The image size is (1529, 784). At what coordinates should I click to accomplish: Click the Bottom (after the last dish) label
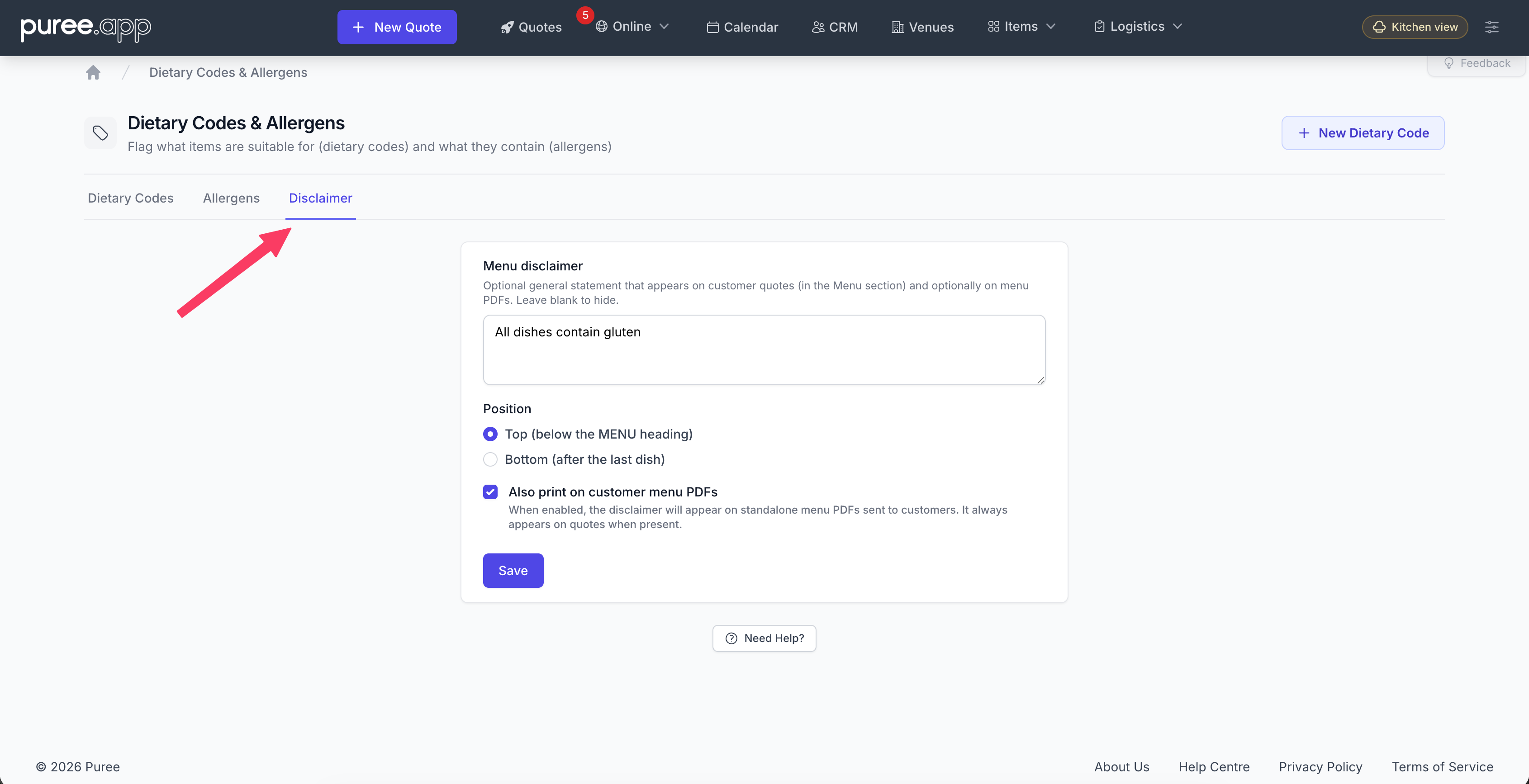(x=584, y=460)
